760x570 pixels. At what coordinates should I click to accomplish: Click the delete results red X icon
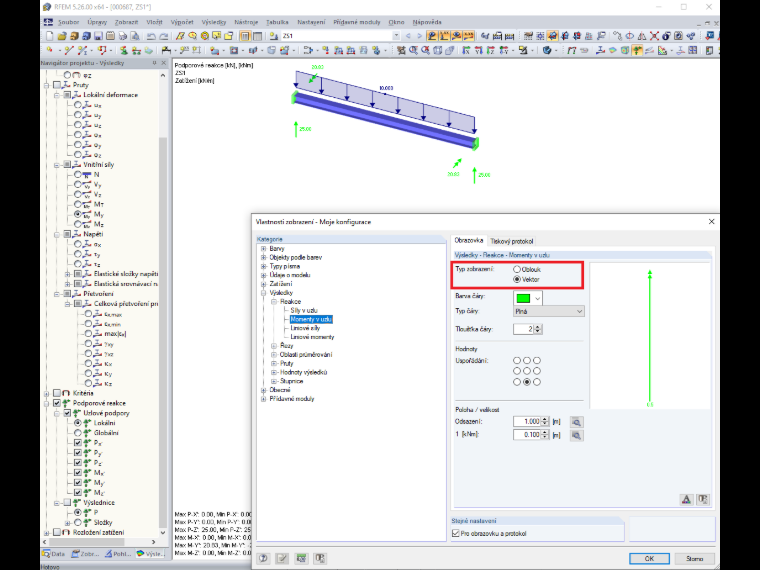[x=654, y=36]
